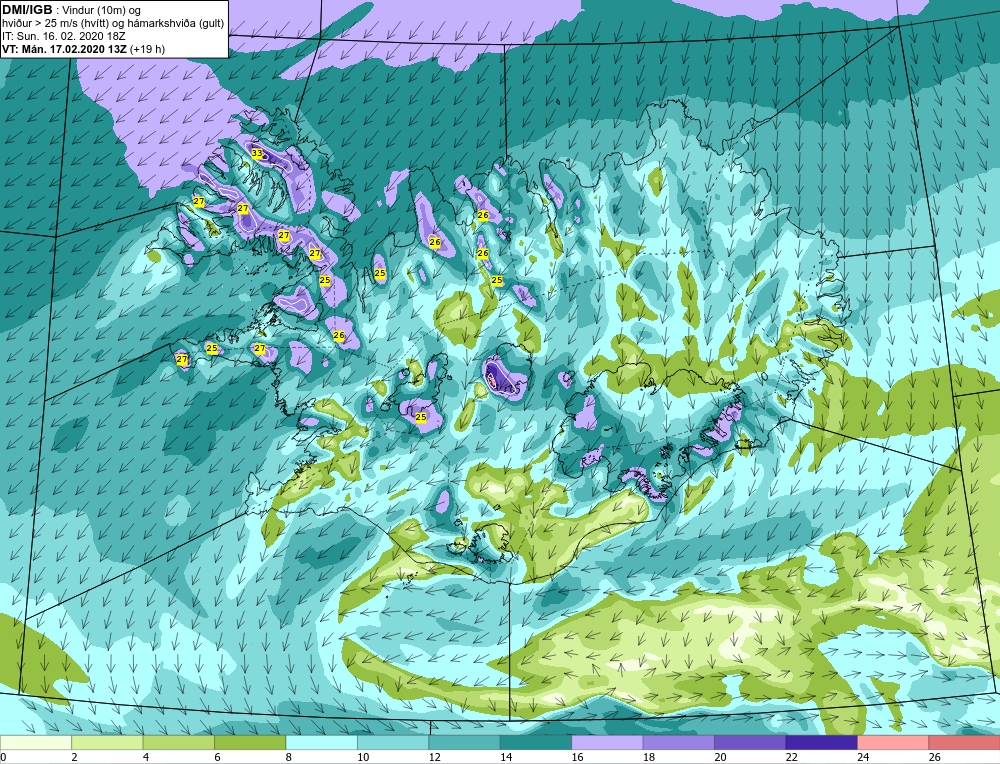1000x764 pixels.
Task: Click the legend scale value 0
Action: pyautogui.click(x=3, y=758)
